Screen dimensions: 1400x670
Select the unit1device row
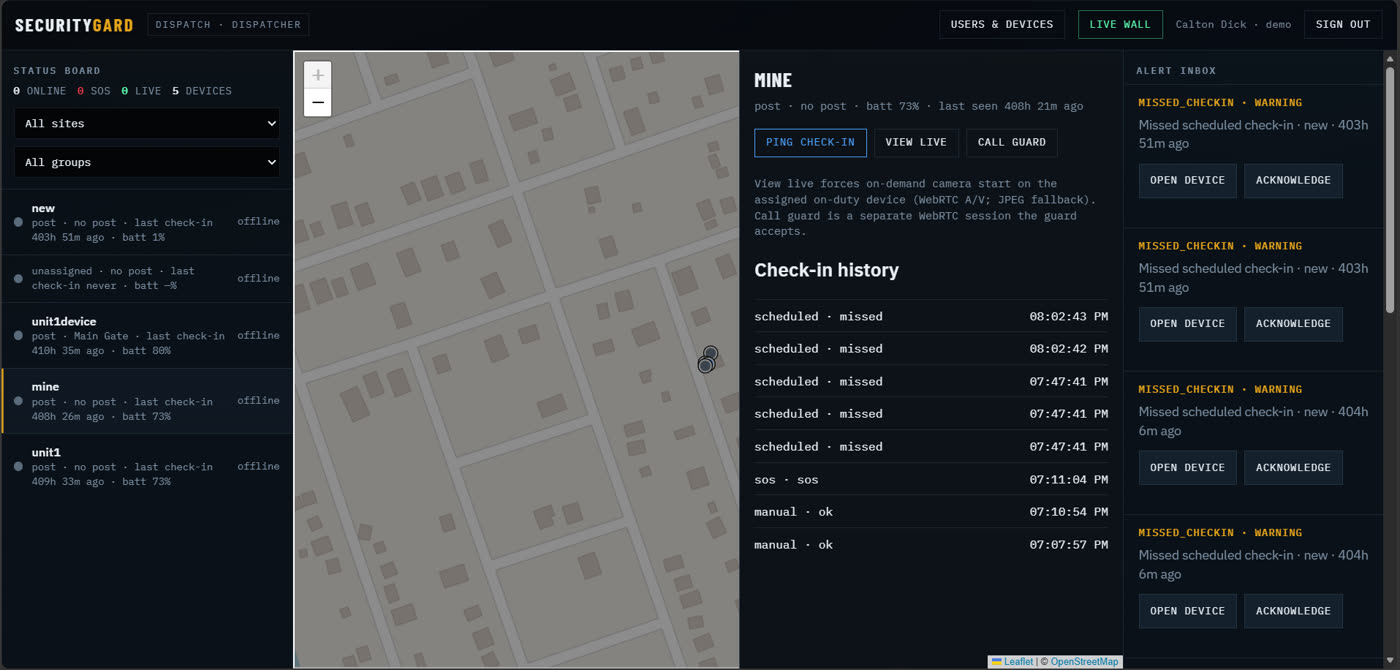(x=147, y=336)
